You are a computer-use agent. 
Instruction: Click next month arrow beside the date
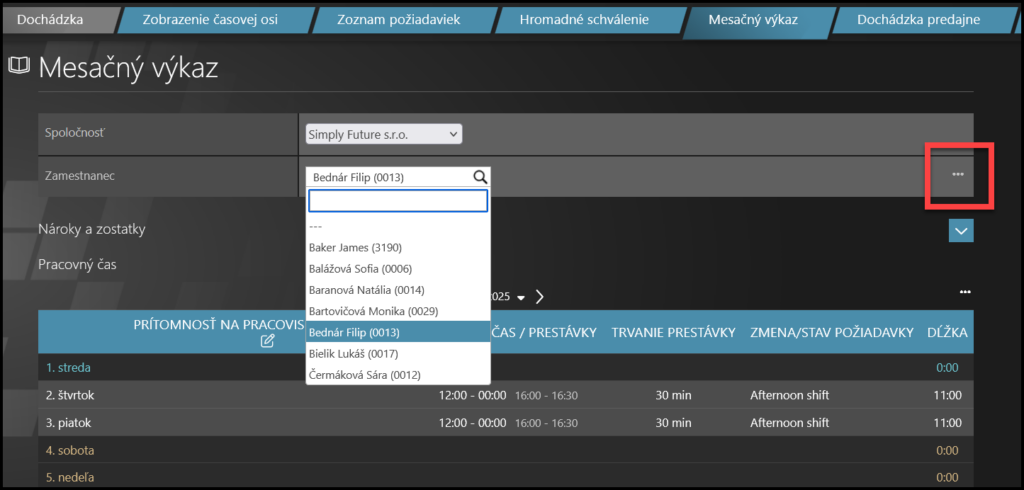tap(540, 297)
